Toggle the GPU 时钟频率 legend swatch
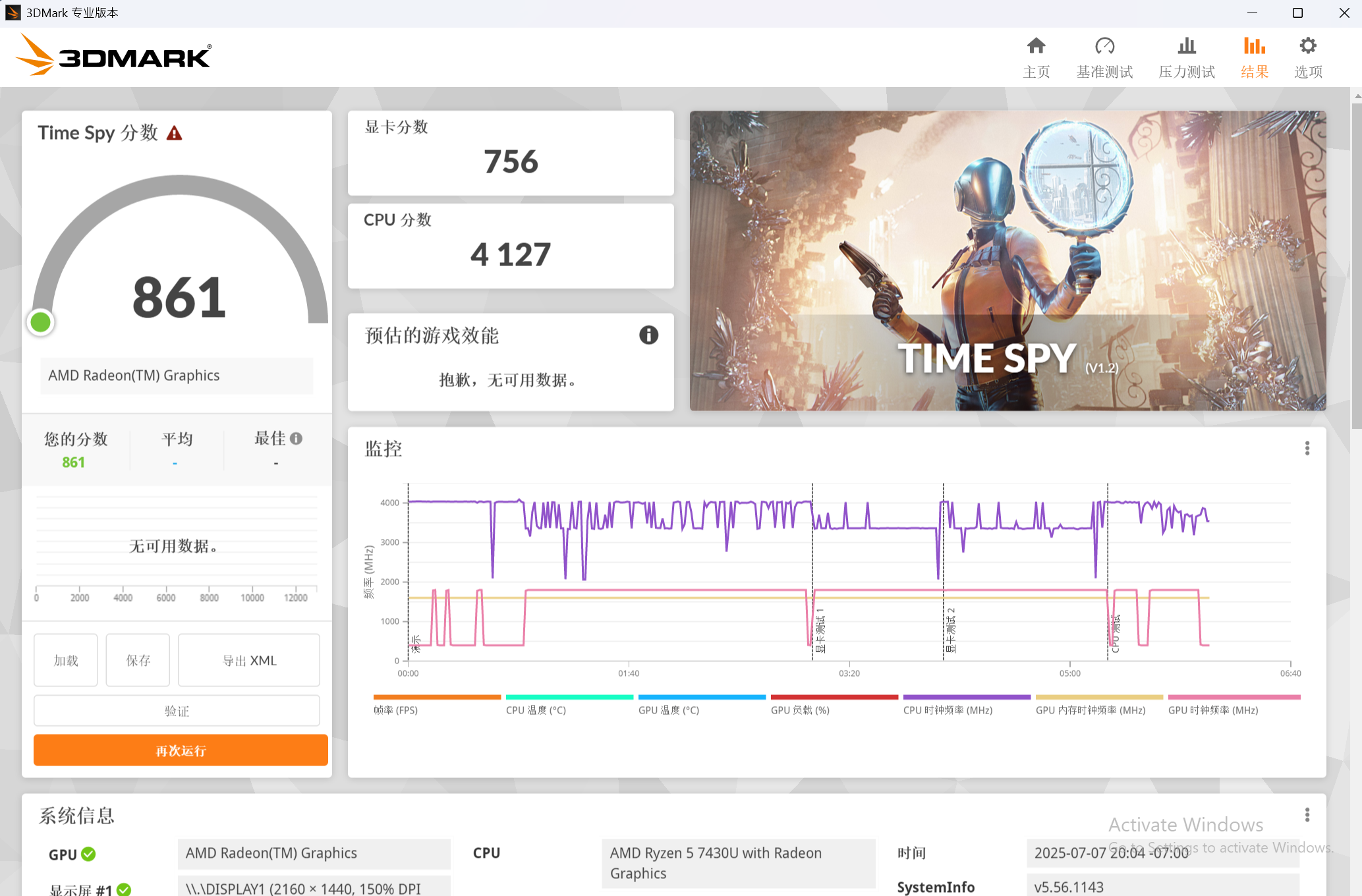The image size is (1362, 896). (x=1234, y=697)
